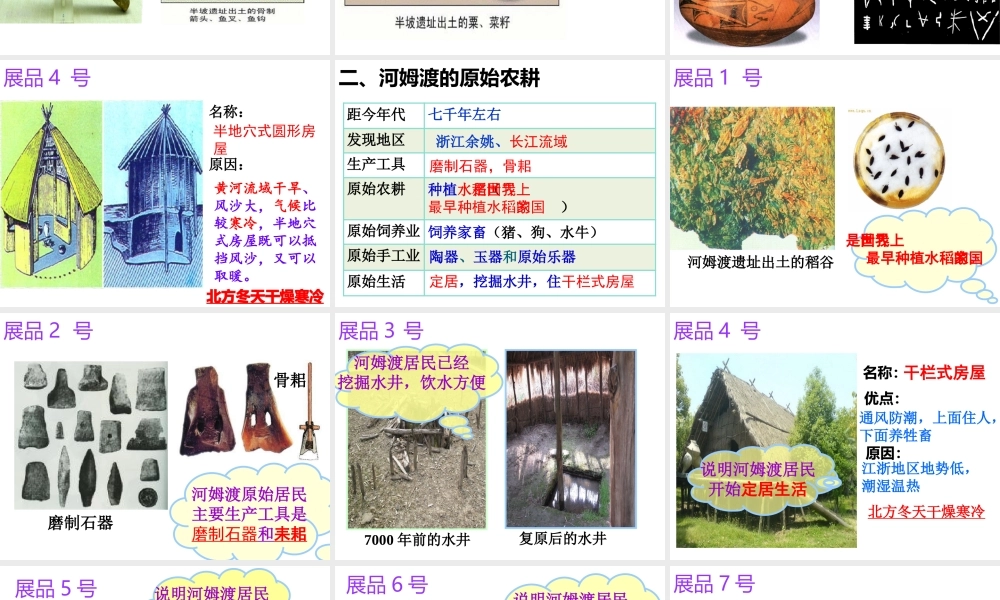Click the 陶器、玉器和原始乐器 cell

click(x=540, y=256)
